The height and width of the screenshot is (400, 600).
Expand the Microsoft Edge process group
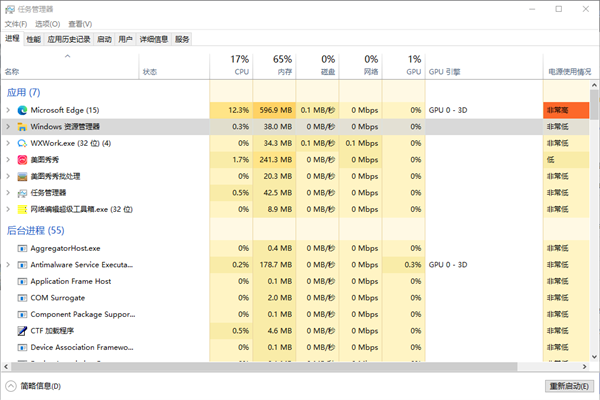8,110
